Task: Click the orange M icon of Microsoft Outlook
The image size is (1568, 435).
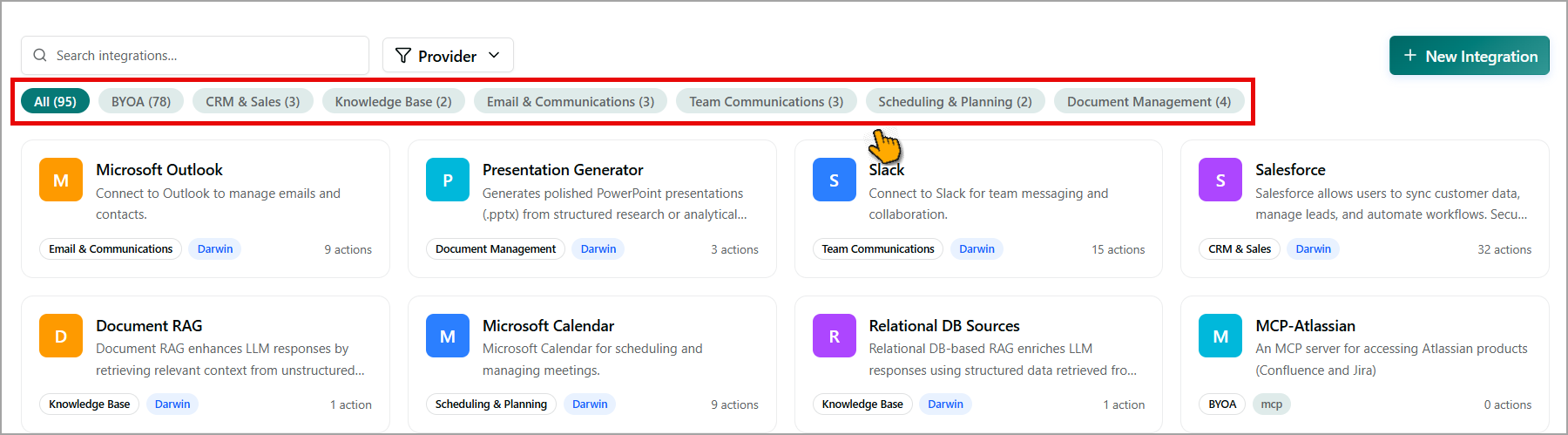Action: 61,180
